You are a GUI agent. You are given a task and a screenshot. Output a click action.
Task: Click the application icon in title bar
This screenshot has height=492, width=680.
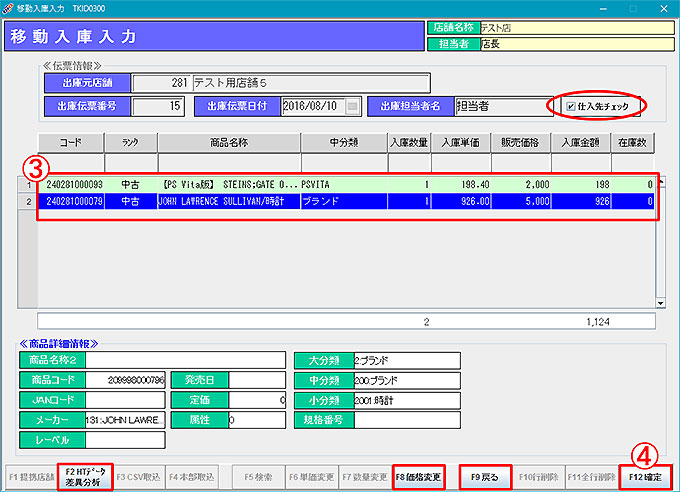coord(8,7)
